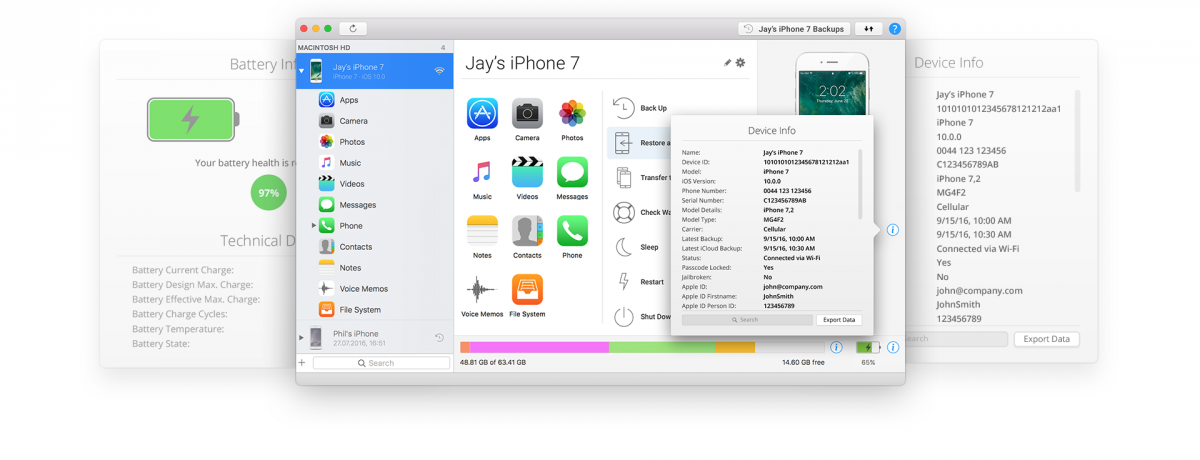The width and height of the screenshot is (1200, 460).
Task: Click the '14.60 GB free' storage text
Action: pyautogui.click(x=802, y=362)
